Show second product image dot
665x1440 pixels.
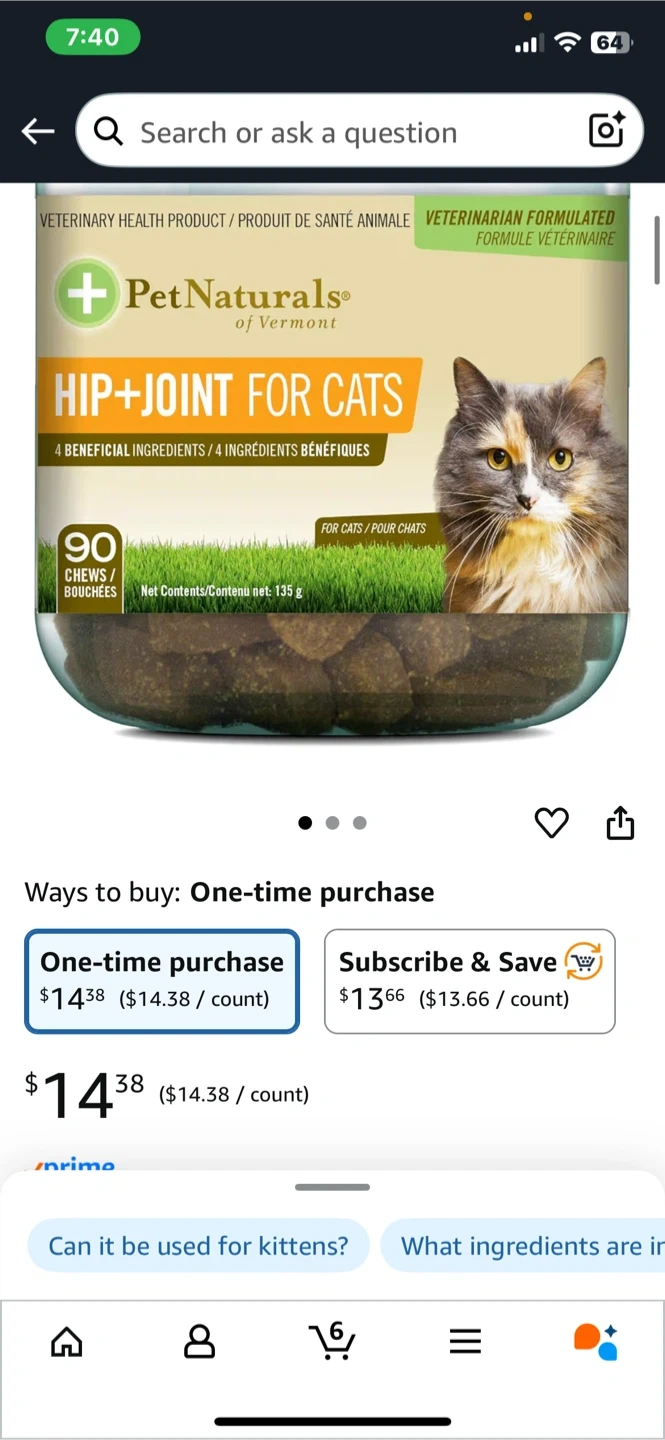(333, 823)
